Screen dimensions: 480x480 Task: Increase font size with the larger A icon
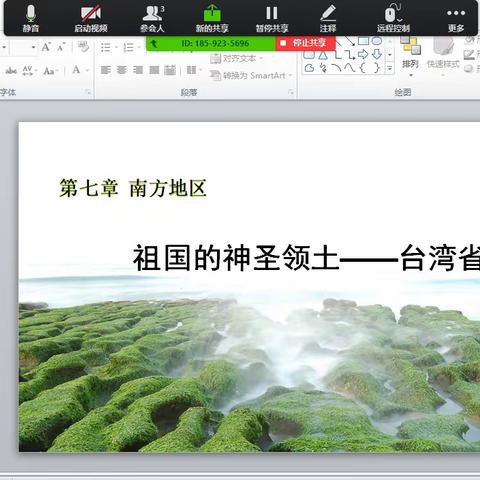[46, 47]
